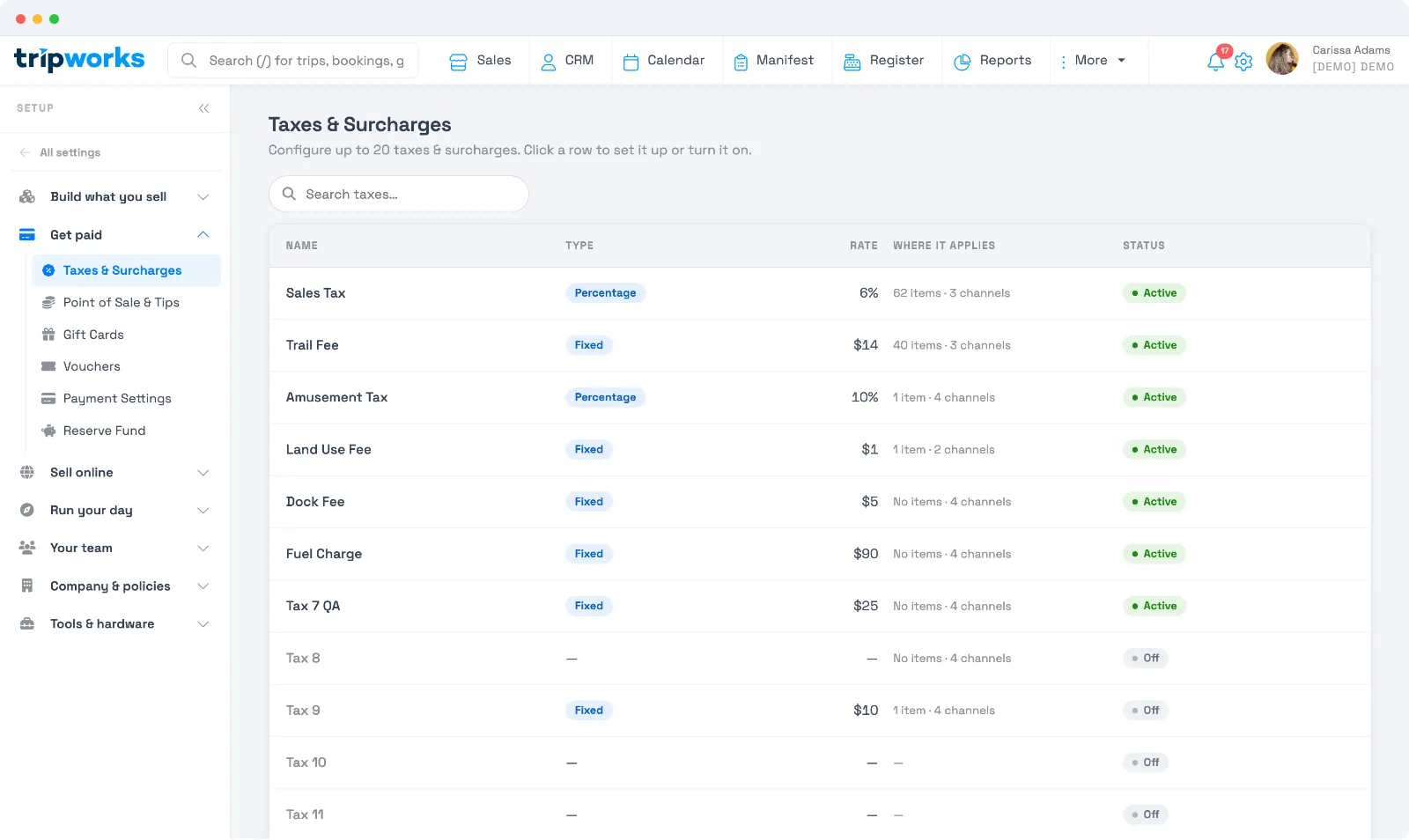Expand the Build what you sell section

click(203, 197)
